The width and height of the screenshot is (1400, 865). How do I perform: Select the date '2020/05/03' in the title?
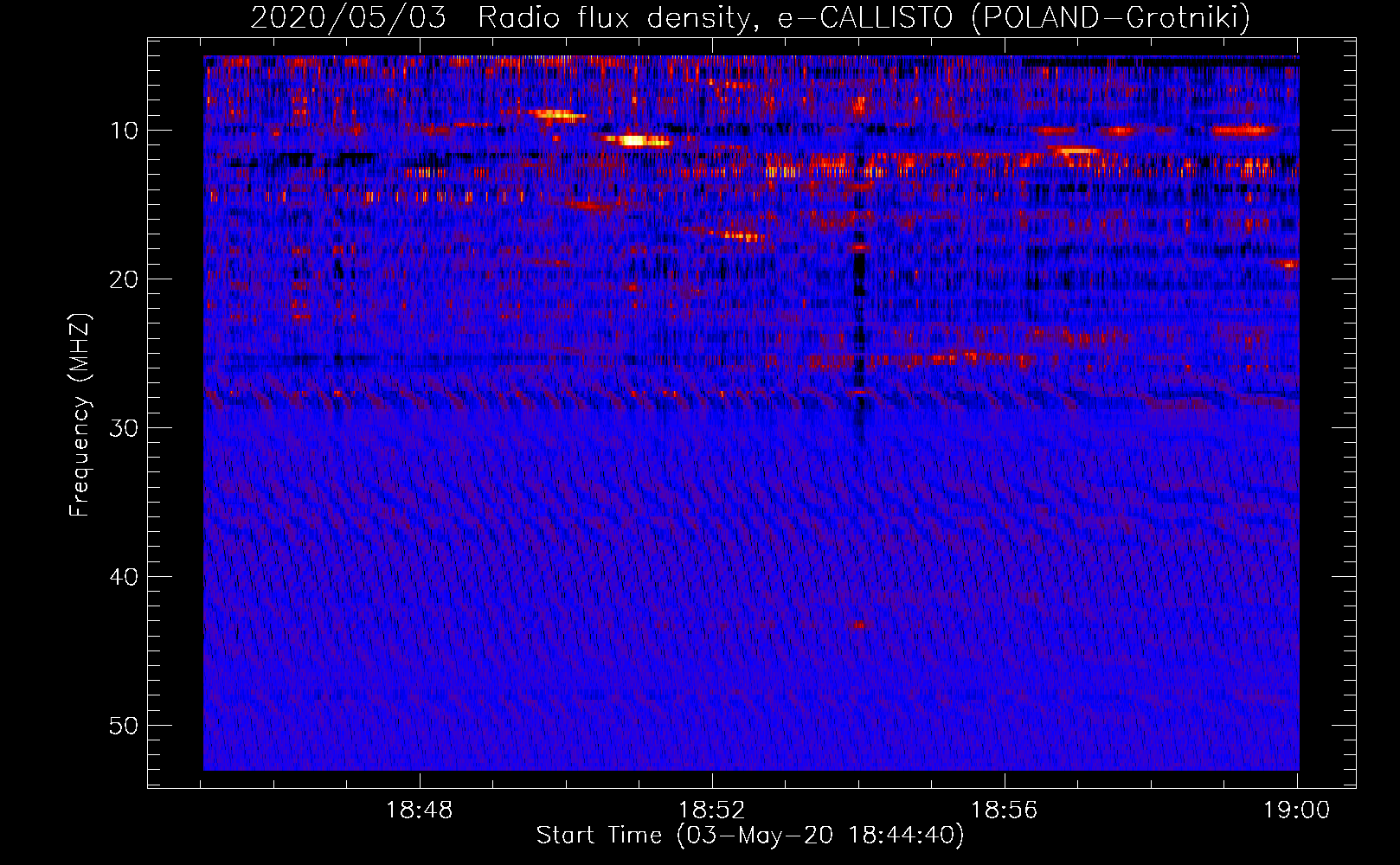coord(348,17)
